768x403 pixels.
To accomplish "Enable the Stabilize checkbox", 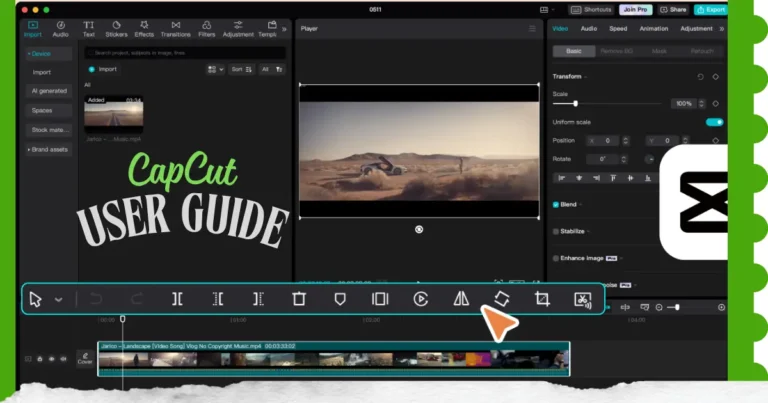I will (x=555, y=231).
